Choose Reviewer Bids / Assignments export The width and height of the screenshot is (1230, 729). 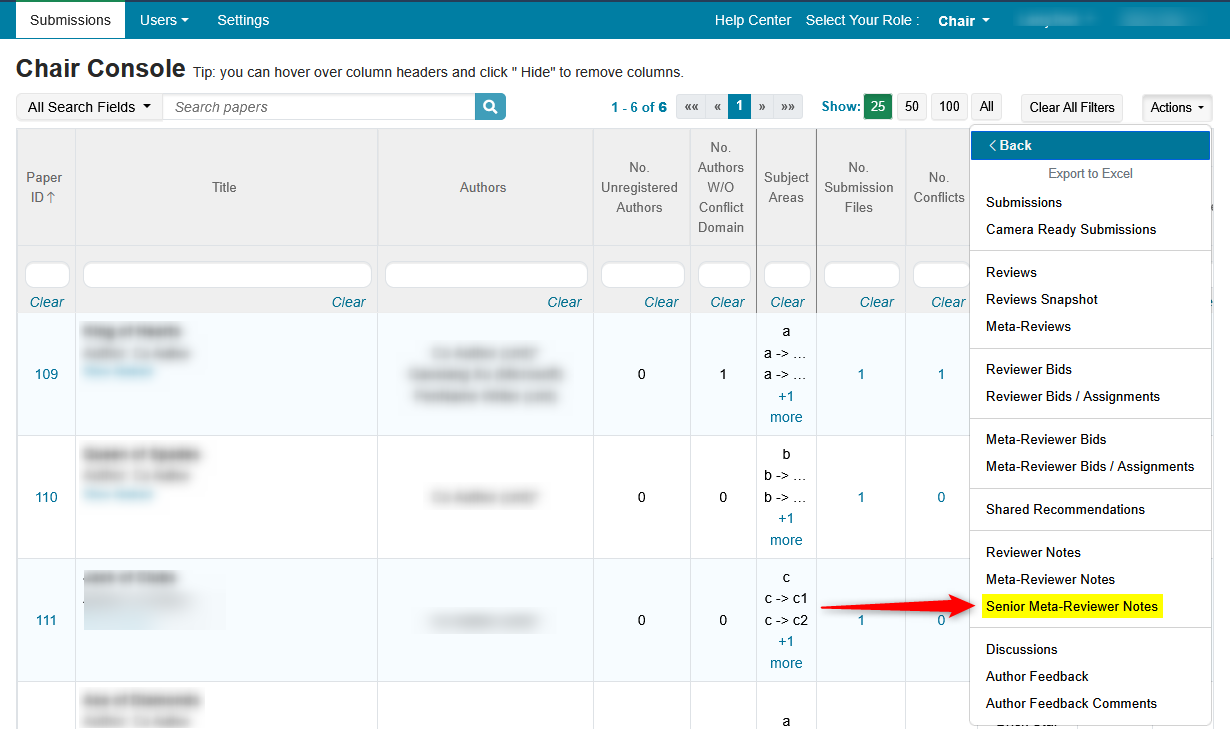pyautogui.click(x=1073, y=396)
